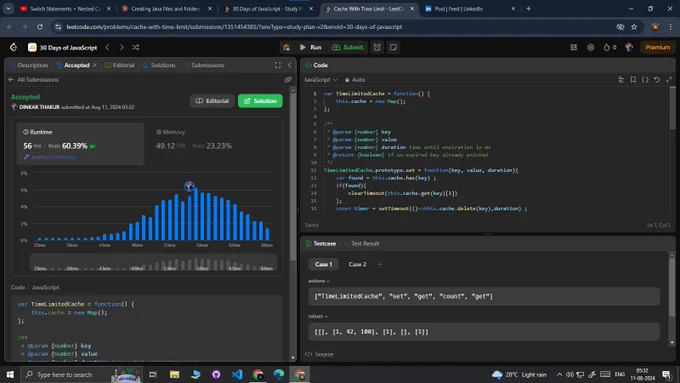The height and width of the screenshot is (383, 680).
Task: Bookmark this page star icon
Action: [x=634, y=27]
